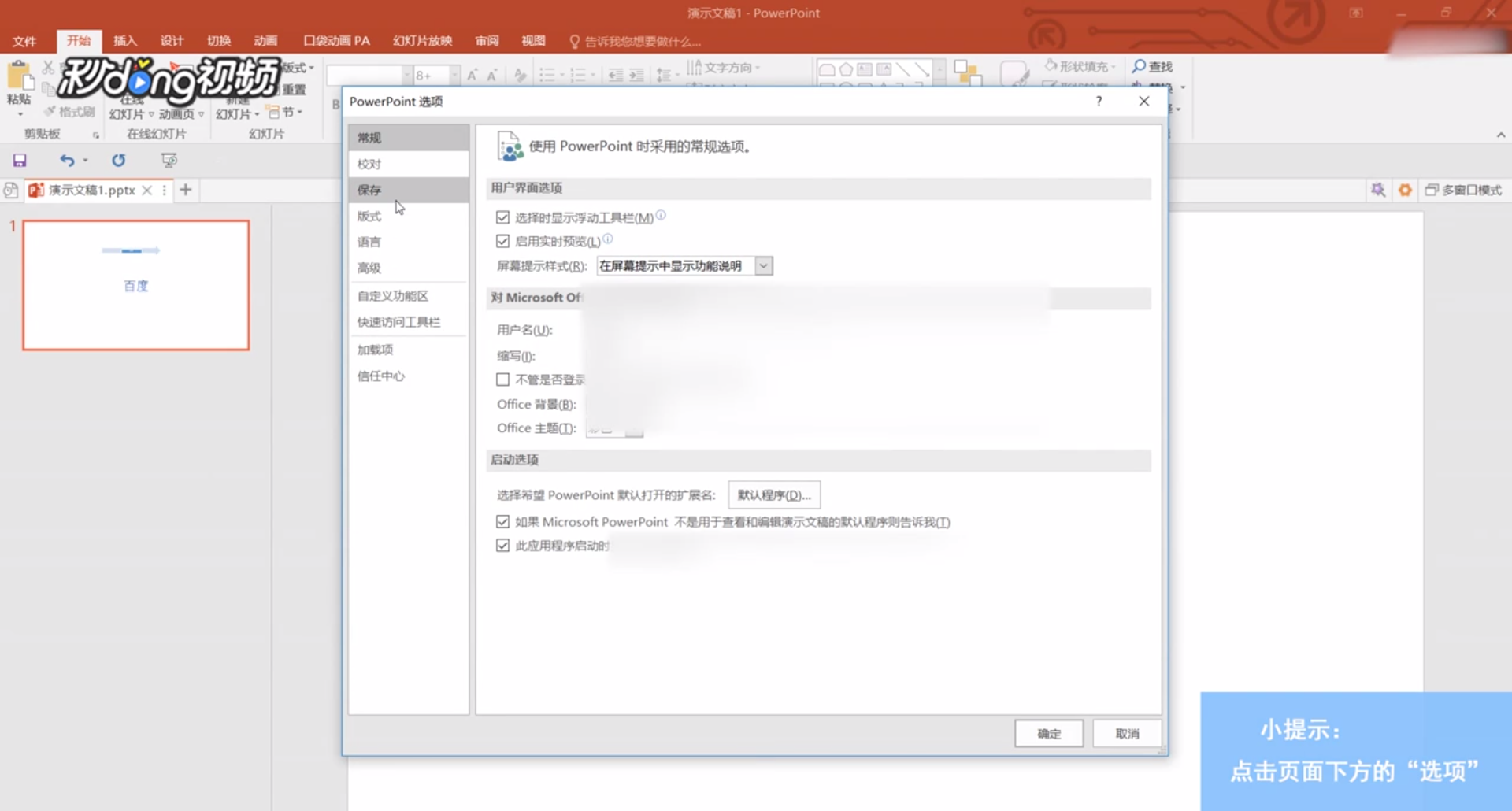Image resolution: width=1512 pixels, height=811 pixels.
Task: Switch to the 幻灯片放映 ribbon tab
Action: point(423,41)
